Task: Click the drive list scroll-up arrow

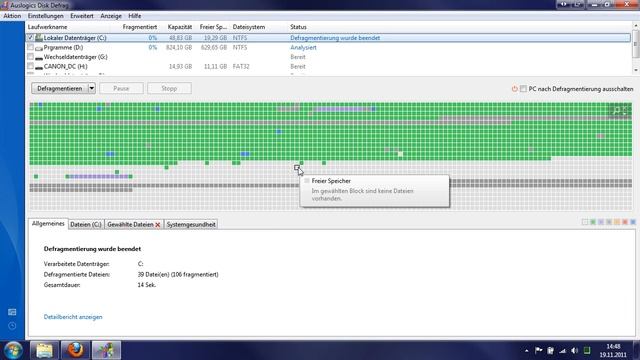Action: (x=636, y=26)
